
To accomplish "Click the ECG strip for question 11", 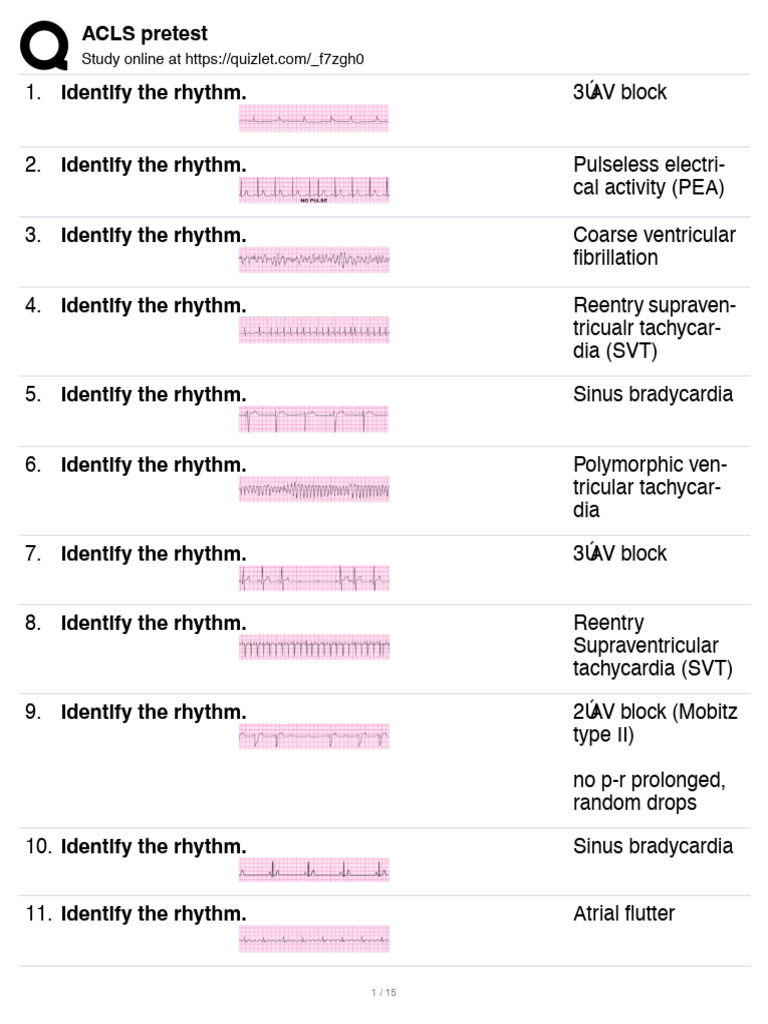I will (x=313, y=939).
